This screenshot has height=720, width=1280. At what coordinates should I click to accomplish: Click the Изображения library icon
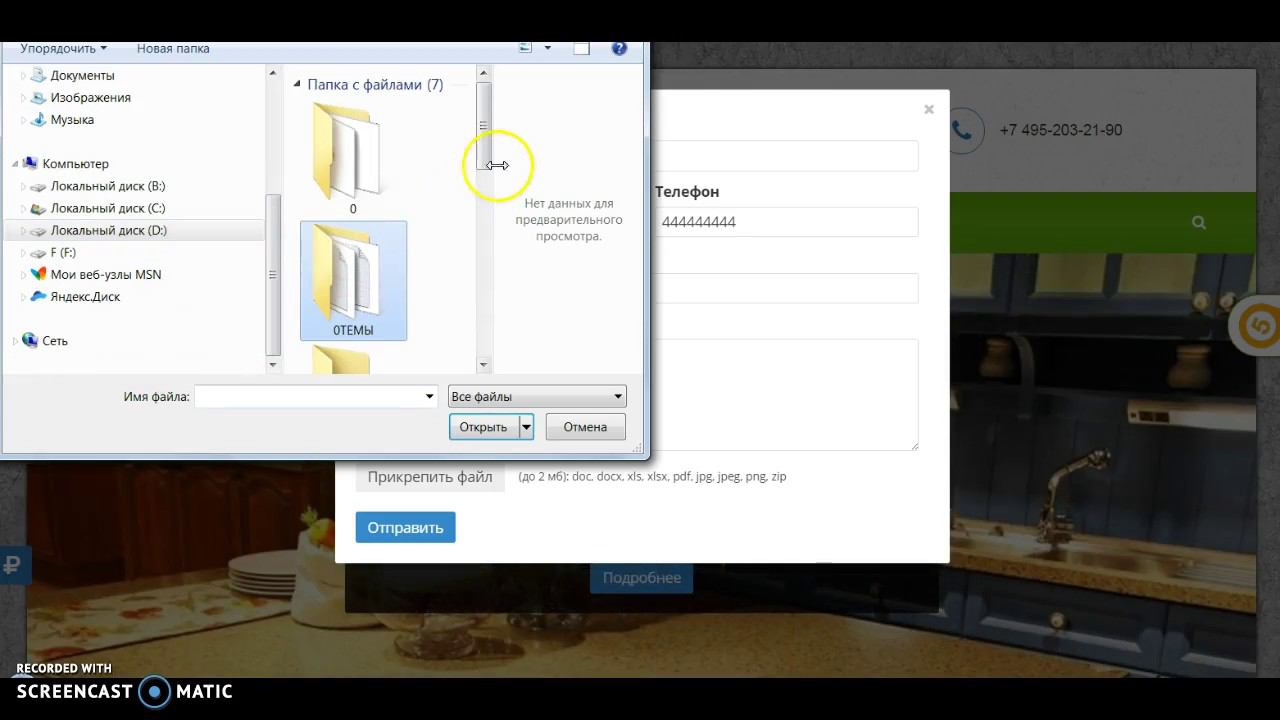pyautogui.click(x=38, y=97)
